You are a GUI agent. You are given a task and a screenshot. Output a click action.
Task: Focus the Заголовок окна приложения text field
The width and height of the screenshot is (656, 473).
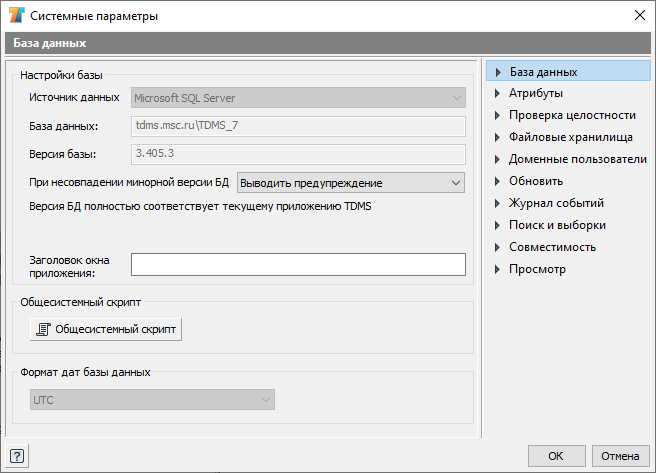coord(298,264)
